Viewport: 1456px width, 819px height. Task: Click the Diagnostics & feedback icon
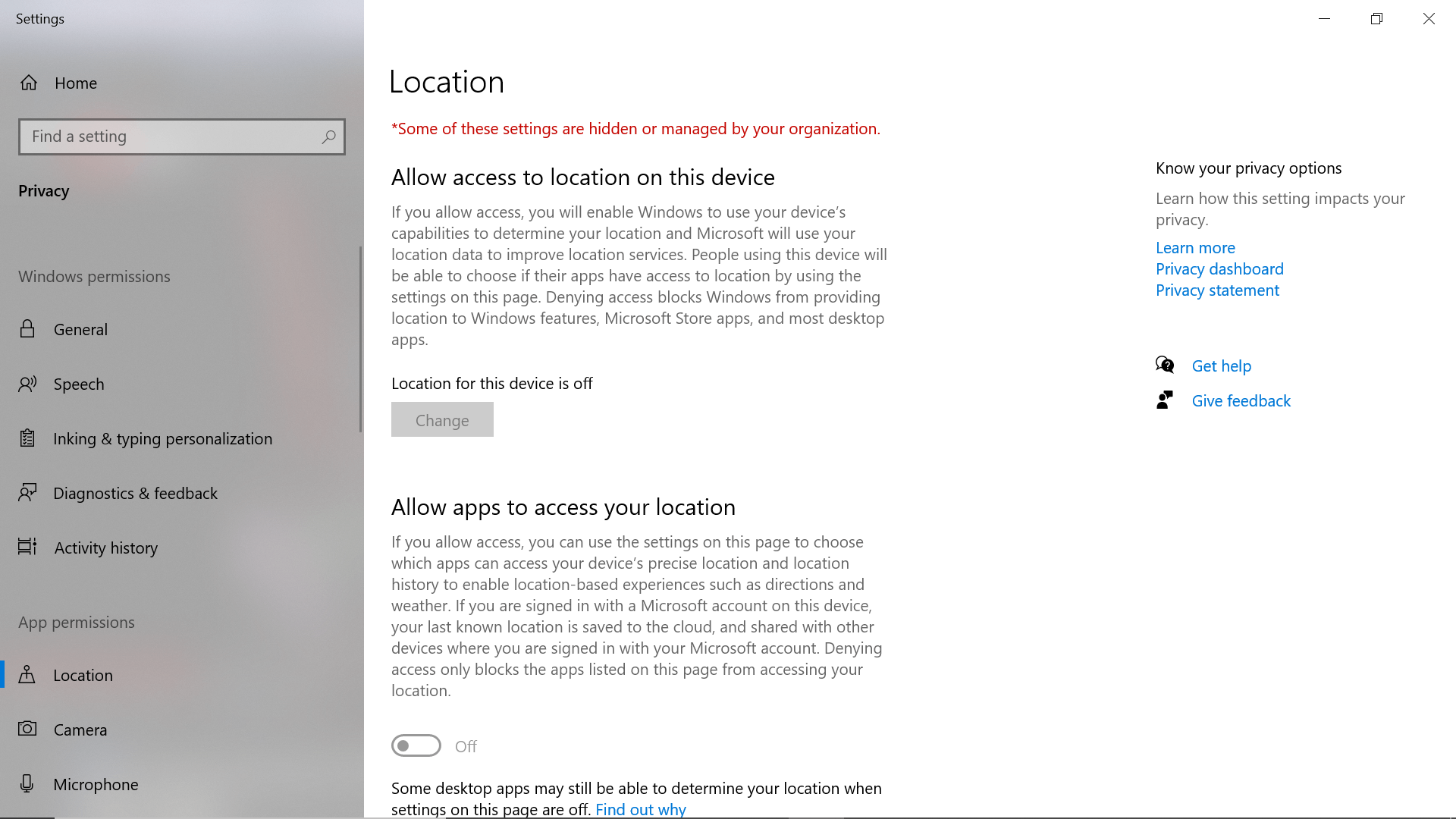[27, 493]
